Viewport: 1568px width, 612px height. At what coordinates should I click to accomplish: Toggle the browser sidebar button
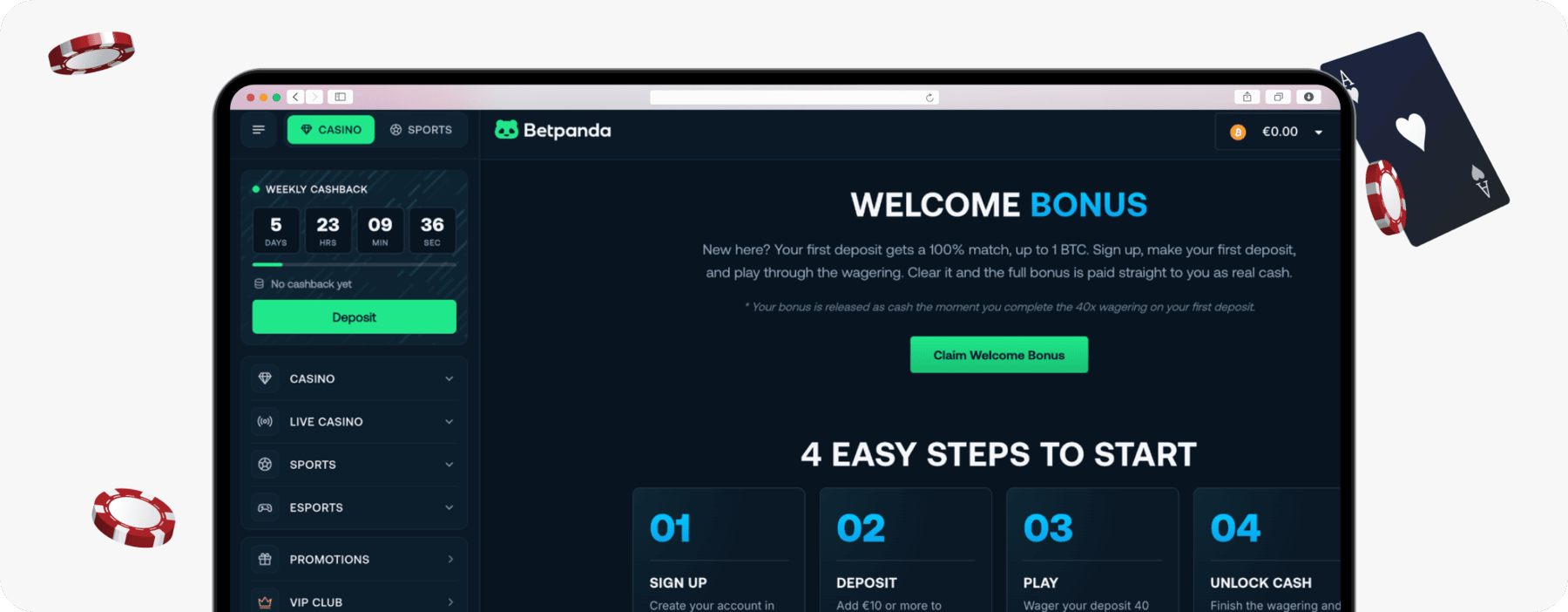click(x=341, y=97)
